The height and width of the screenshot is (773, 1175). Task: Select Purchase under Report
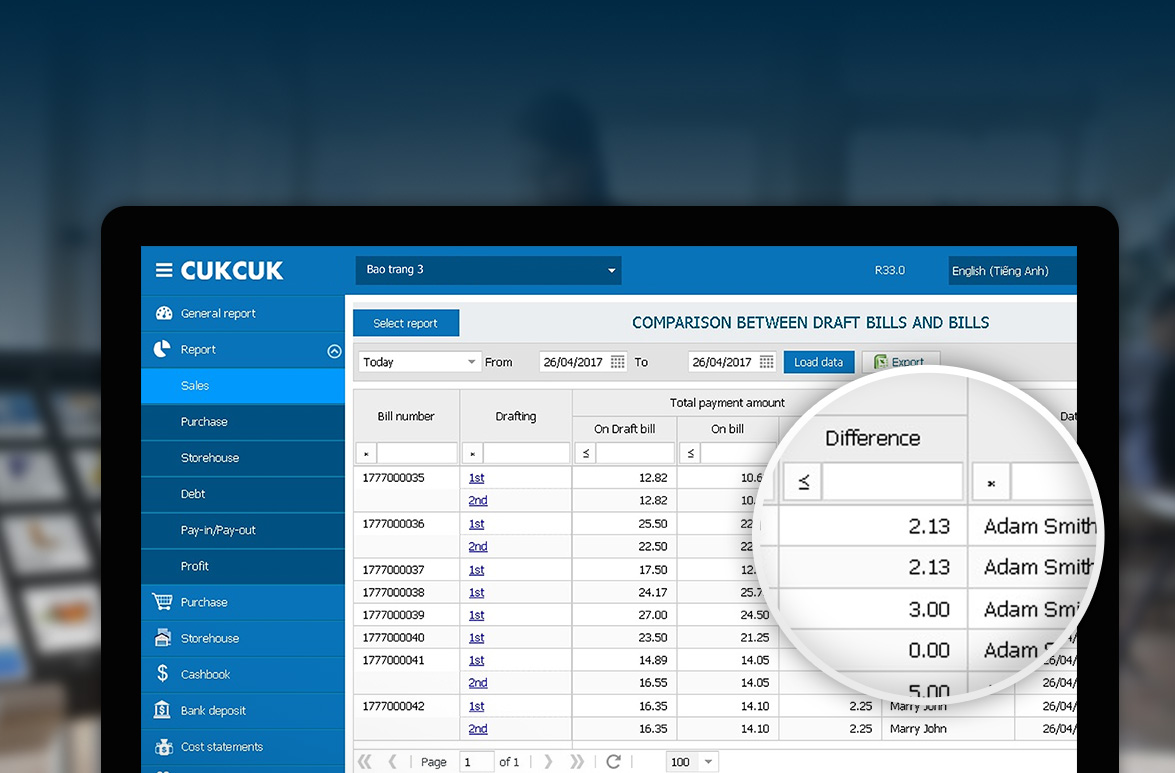[x=243, y=422]
